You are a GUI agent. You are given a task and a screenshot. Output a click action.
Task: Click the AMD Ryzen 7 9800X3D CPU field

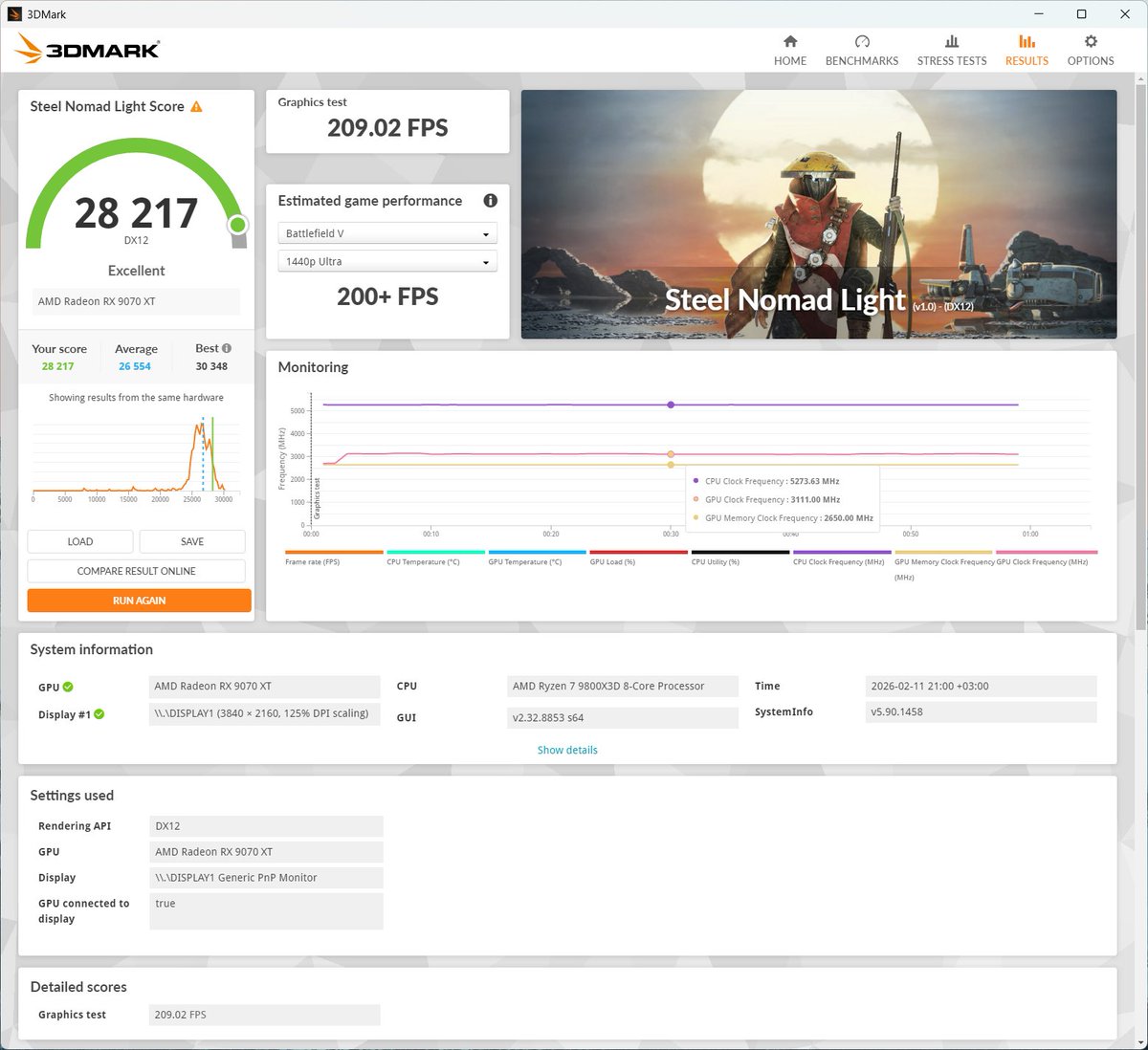tap(622, 687)
